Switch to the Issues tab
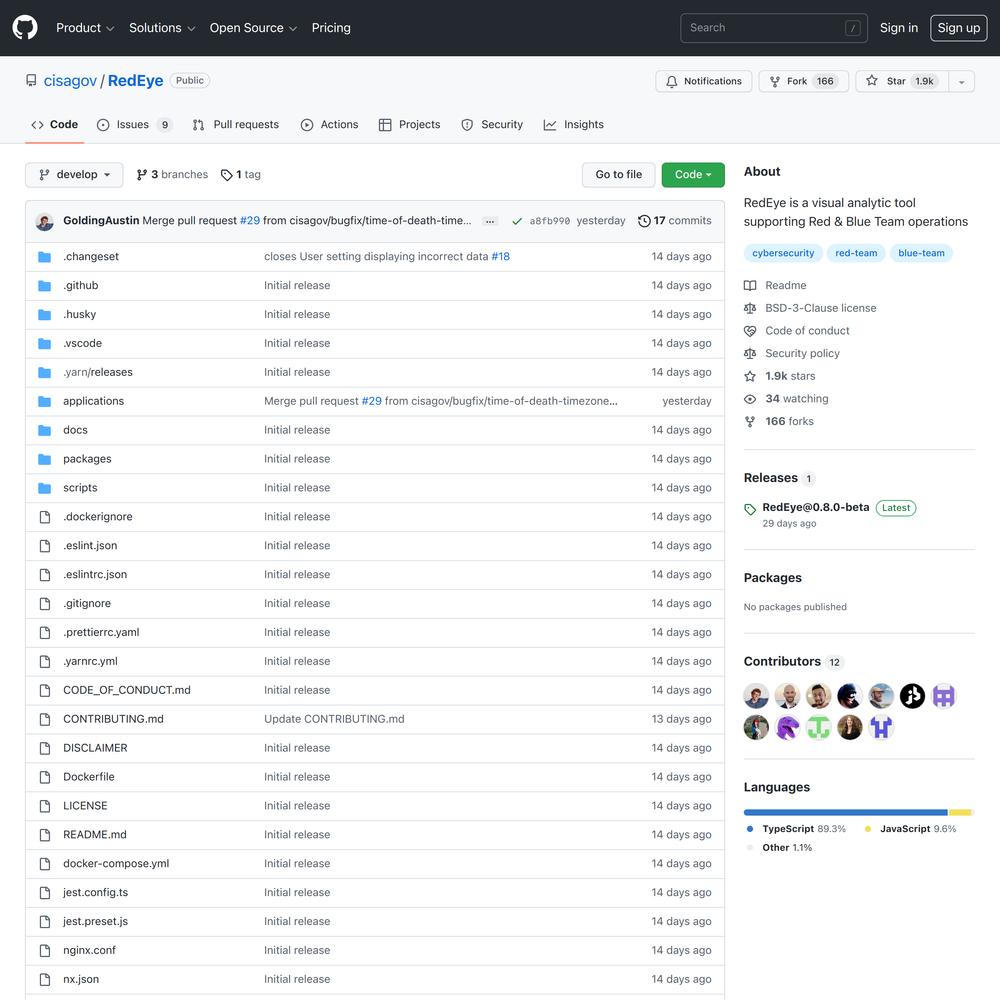This screenshot has height=1000, width=1000. tap(134, 124)
